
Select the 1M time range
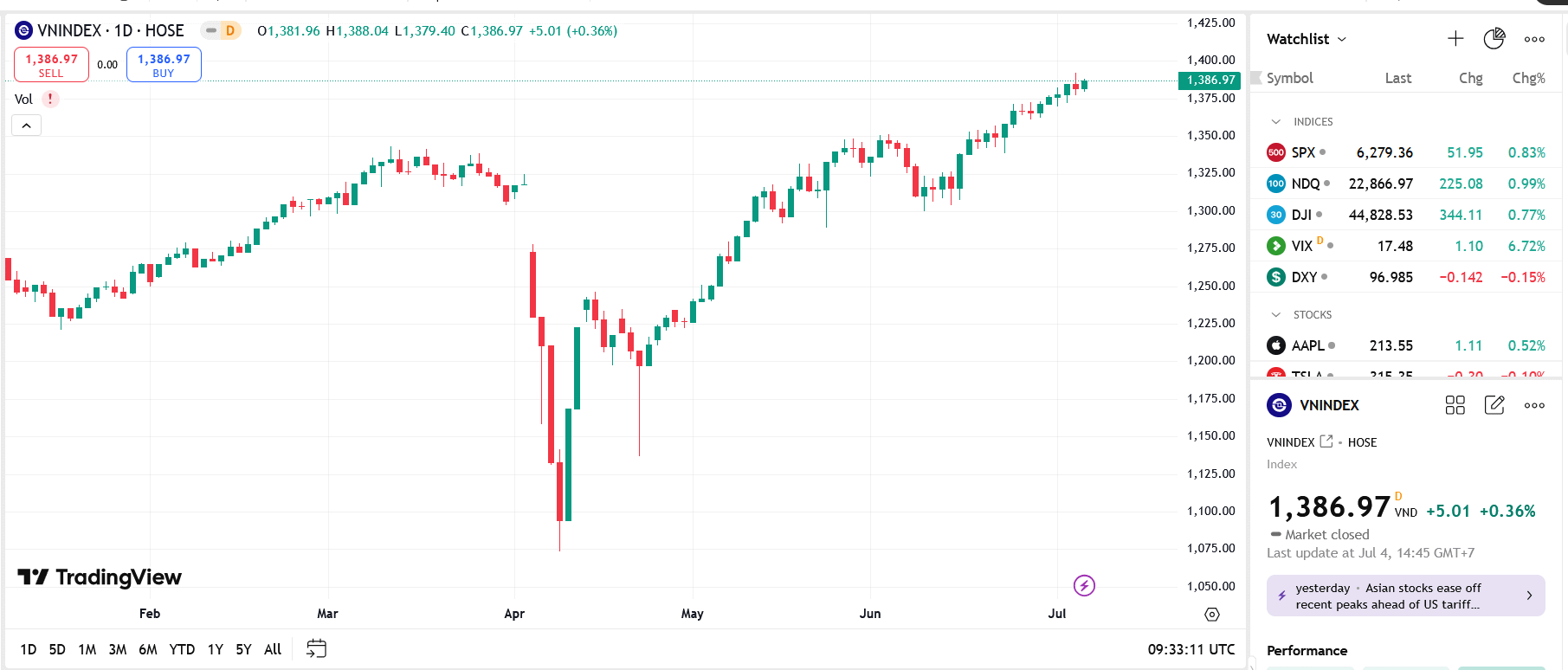click(87, 649)
